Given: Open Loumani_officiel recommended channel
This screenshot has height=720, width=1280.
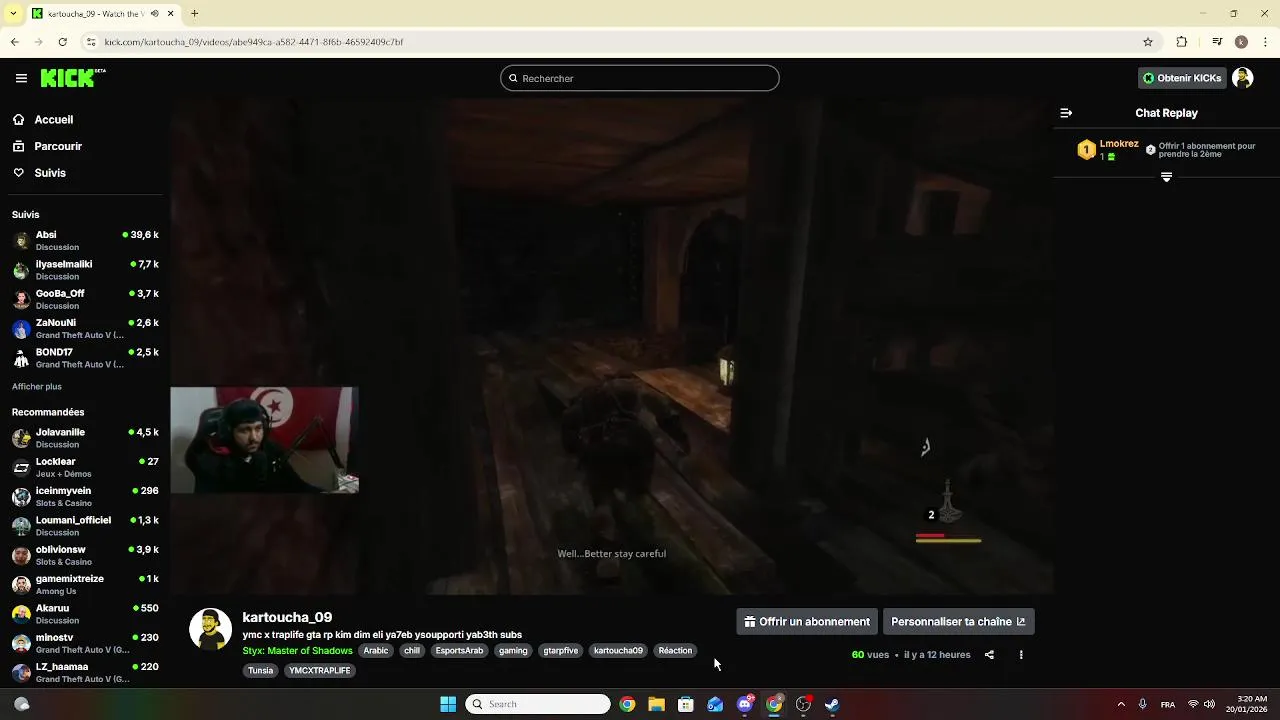Looking at the screenshot, I should (x=85, y=526).
